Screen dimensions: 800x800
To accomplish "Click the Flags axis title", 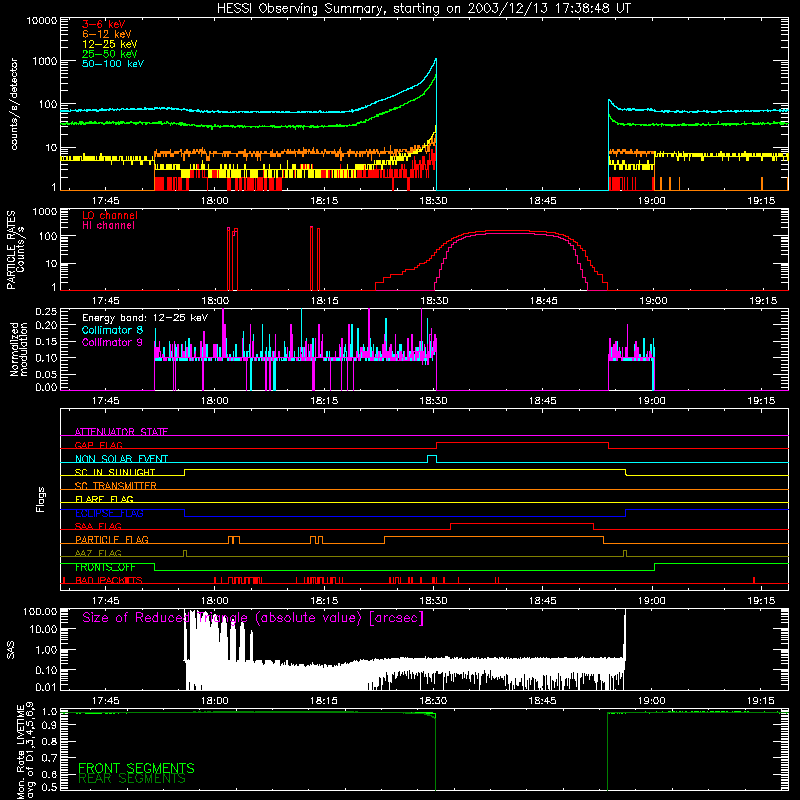I will pyautogui.click(x=41, y=499).
